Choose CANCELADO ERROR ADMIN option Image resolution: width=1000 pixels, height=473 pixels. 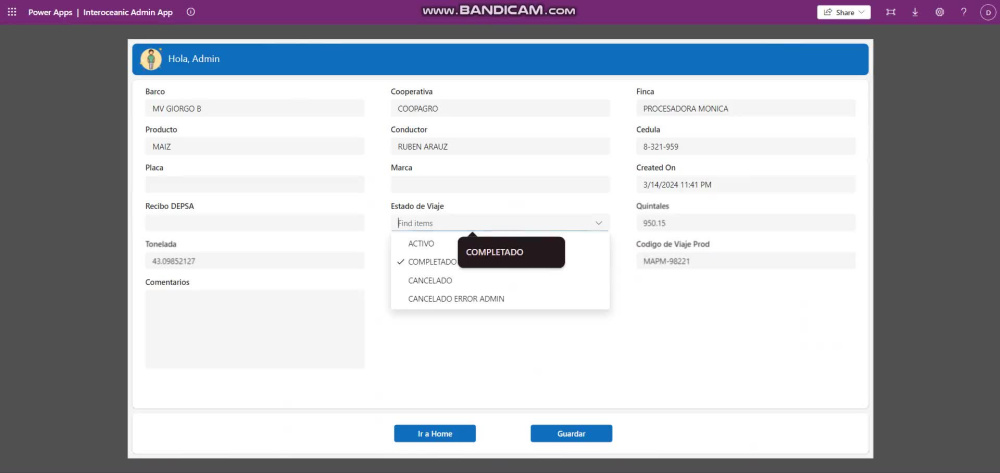pos(501,299)
